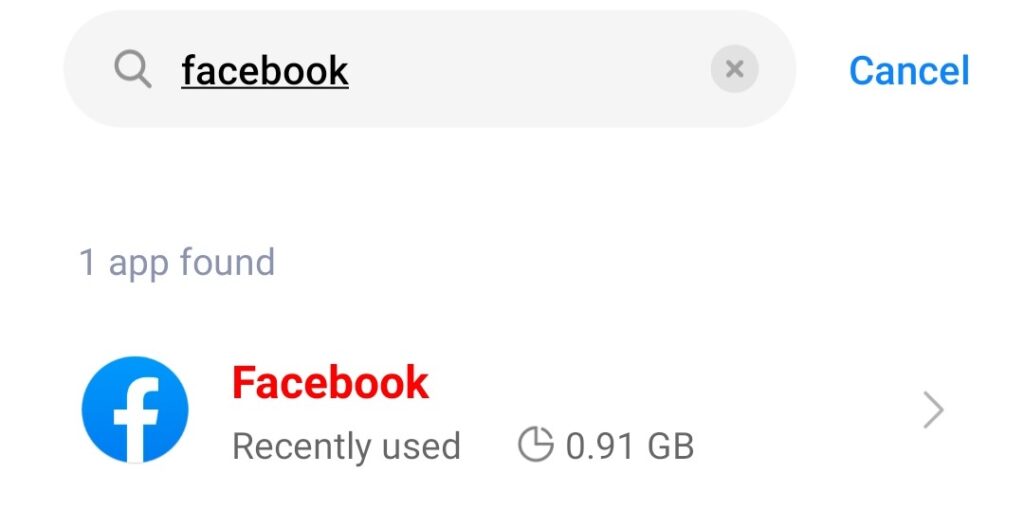Focus the empty space in the search field
The image size is (1024, 528).
(530, 70)
